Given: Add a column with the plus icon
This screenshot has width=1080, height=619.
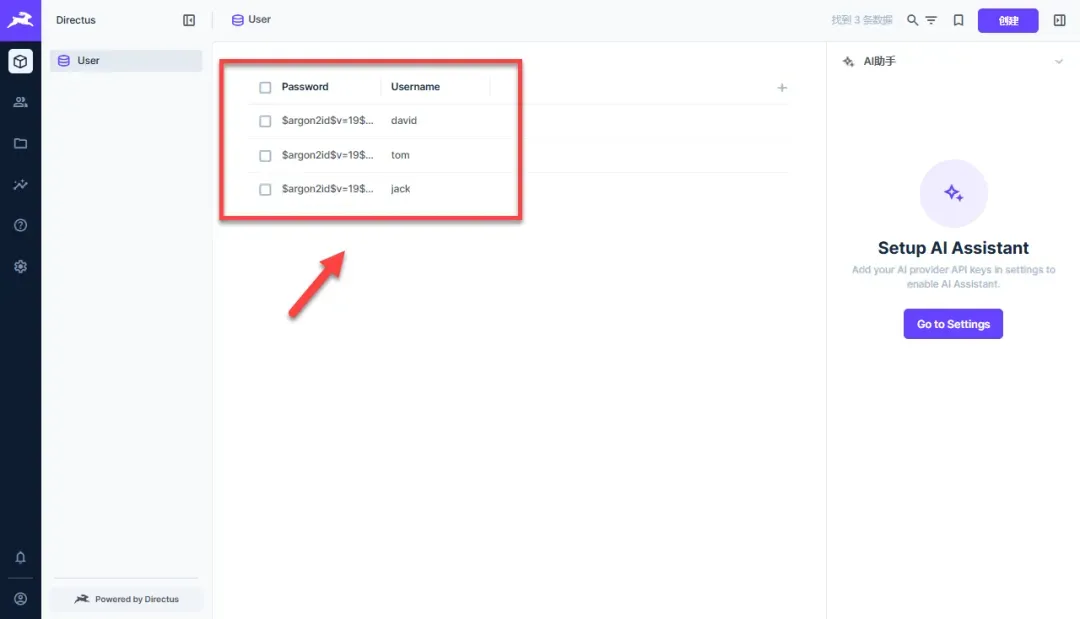Looking at the screenshot, I should click(x=782, y=87).
